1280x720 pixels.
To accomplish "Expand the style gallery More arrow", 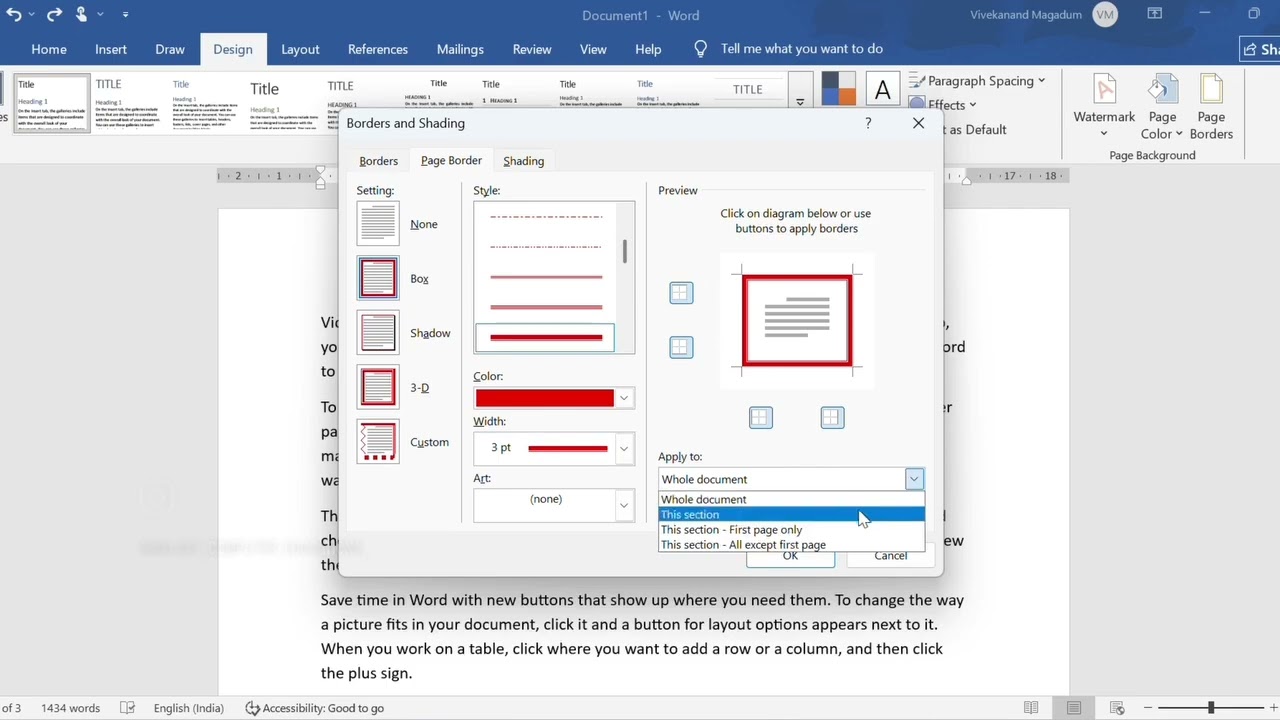I will [799, 102].
